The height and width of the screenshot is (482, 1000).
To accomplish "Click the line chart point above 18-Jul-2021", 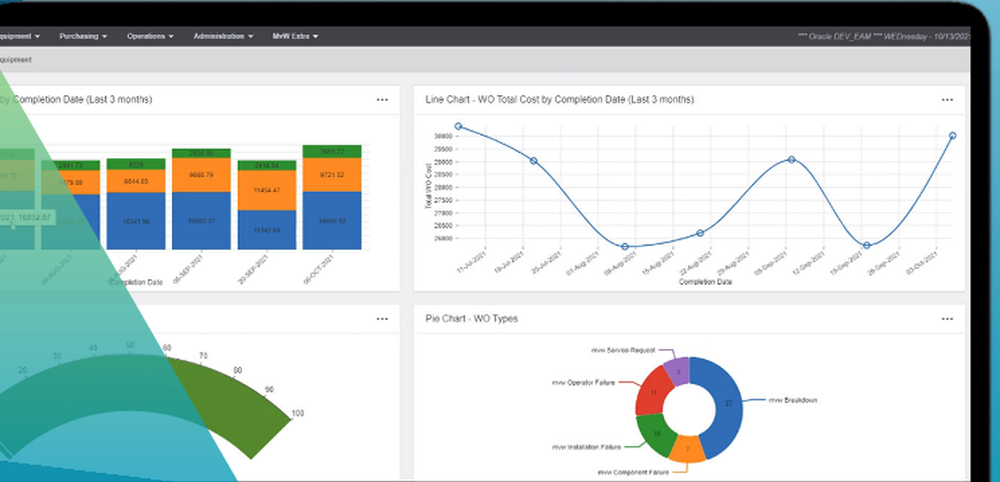I will click(534, 161).
